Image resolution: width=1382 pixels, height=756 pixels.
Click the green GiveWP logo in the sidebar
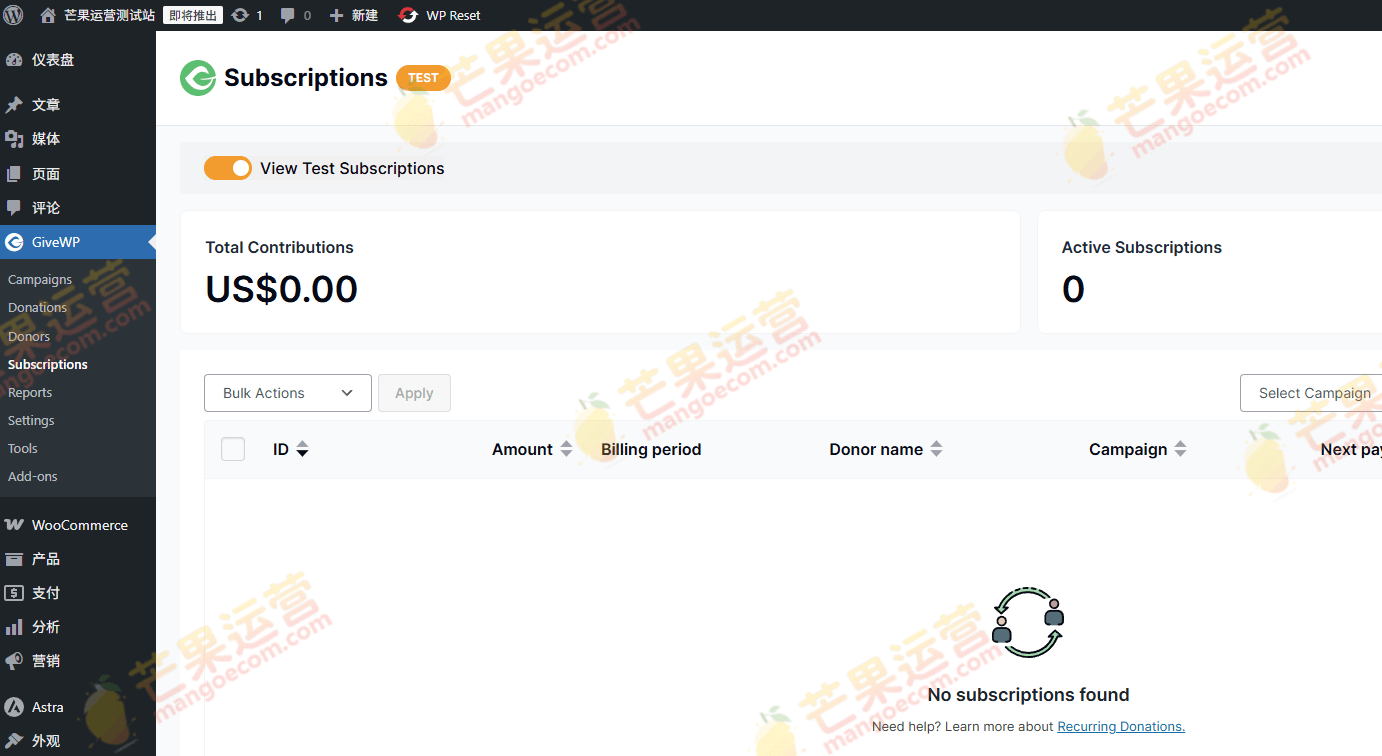[16, 241]
